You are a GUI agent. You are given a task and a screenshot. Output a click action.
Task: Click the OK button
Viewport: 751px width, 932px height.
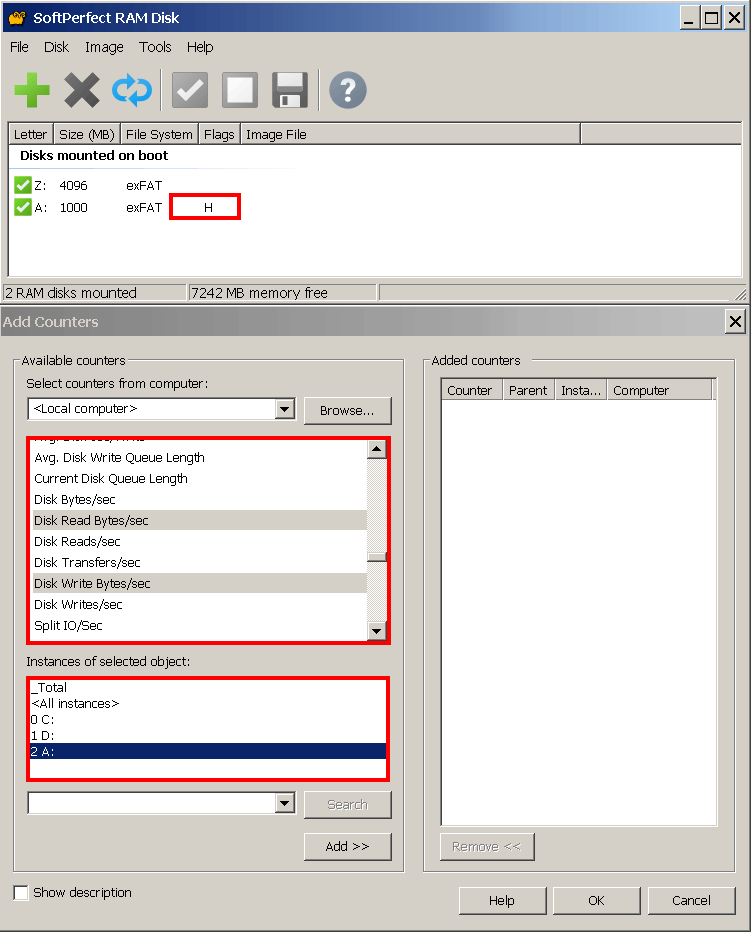click(596, 900)
